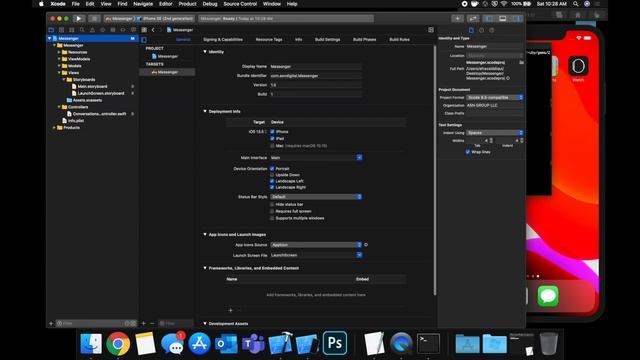Switch to Signing & Capabilities tab

click(x=223, y=40)
